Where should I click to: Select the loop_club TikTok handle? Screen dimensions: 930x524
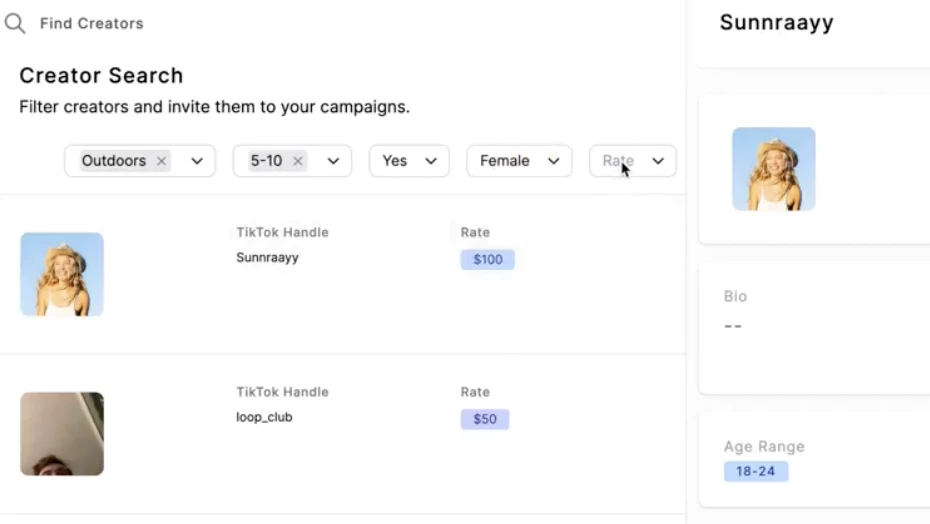(265, 417)
